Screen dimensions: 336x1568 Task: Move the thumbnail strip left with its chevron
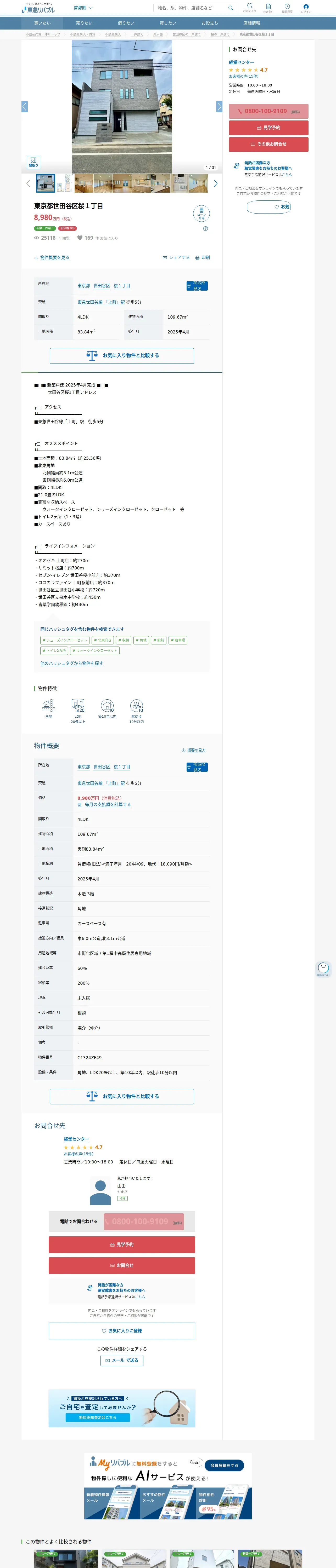pyautogui.click(x=28, y=183)
